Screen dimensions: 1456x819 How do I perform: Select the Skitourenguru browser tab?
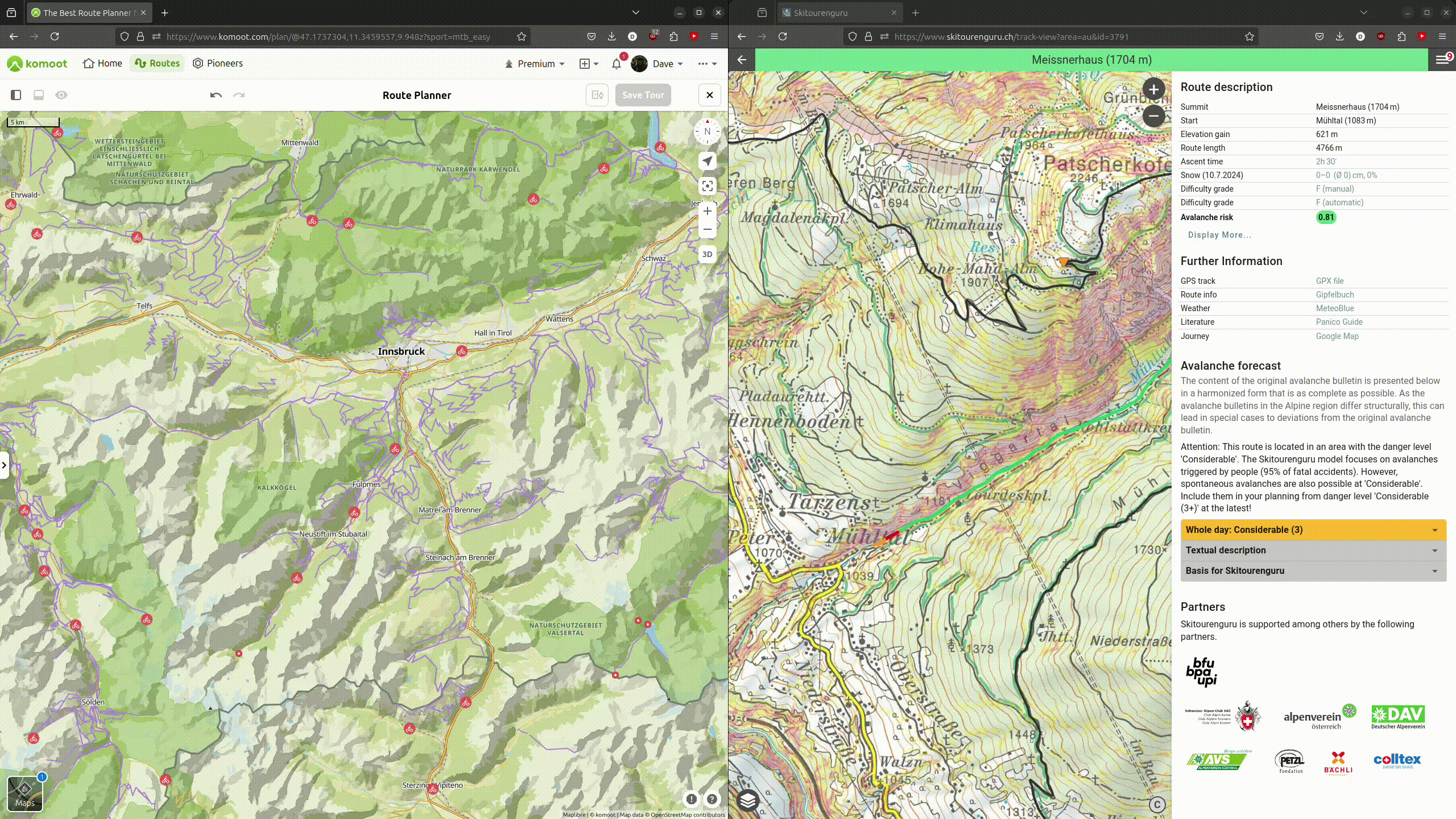click(841, 13)
